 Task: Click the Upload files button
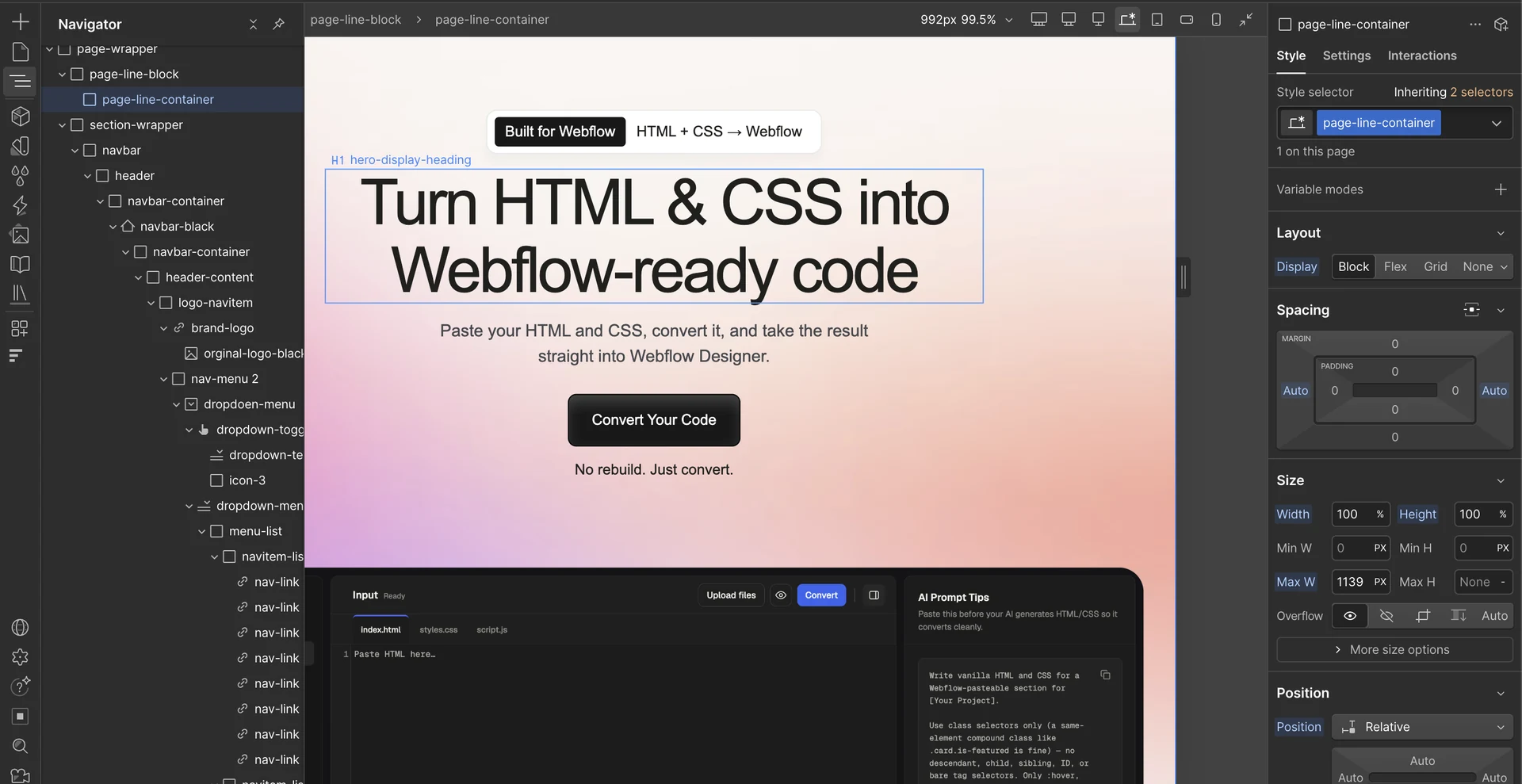(x=731, y=595)
